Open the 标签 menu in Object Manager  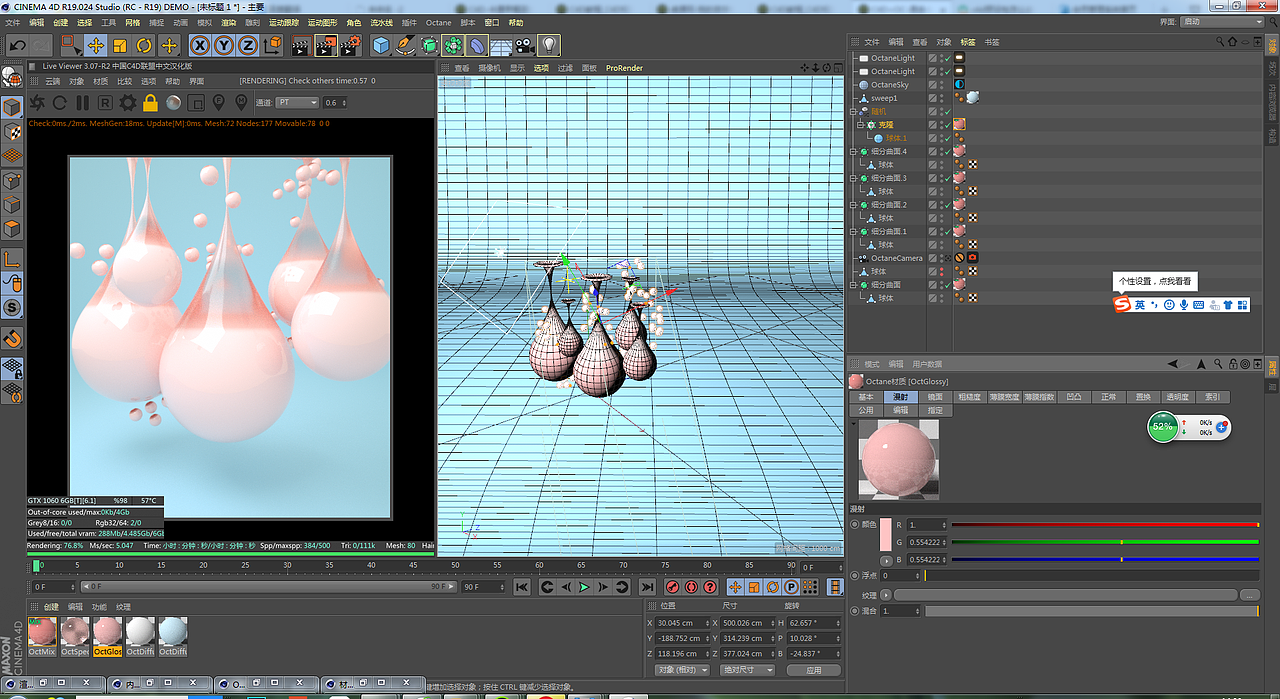[x=968, y=42]
